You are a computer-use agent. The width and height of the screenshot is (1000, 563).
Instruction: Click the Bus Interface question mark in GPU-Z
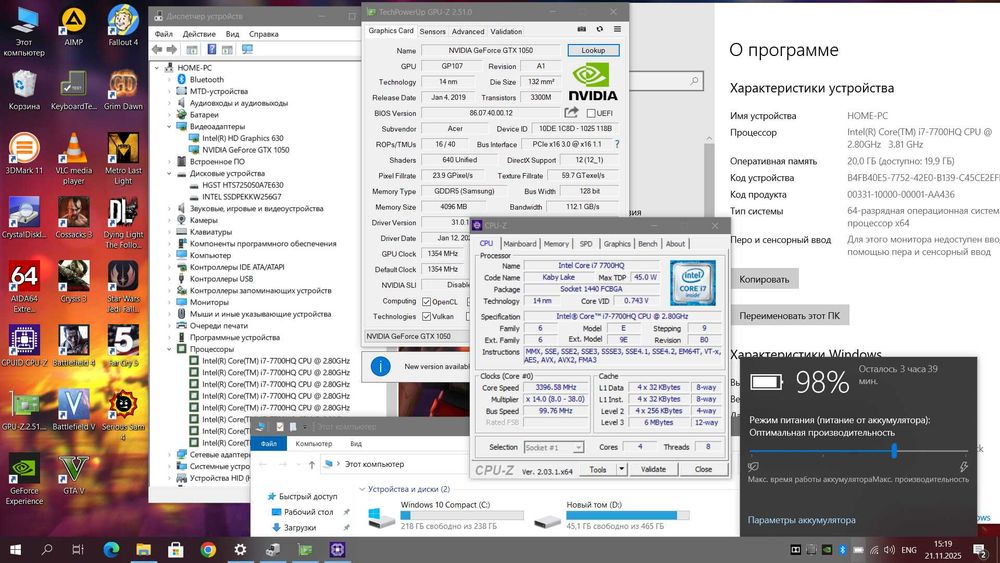(616, 144)
